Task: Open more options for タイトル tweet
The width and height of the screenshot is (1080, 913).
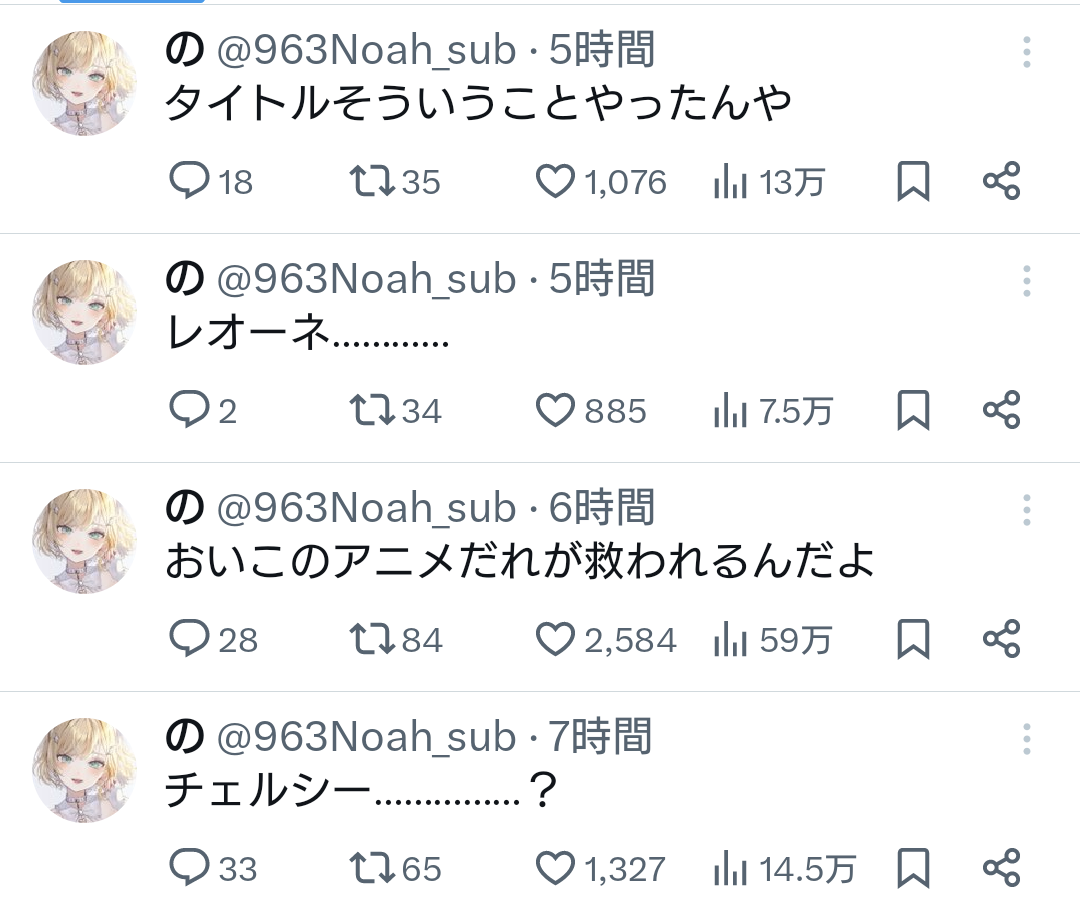Action: [x=1027, y=52]
